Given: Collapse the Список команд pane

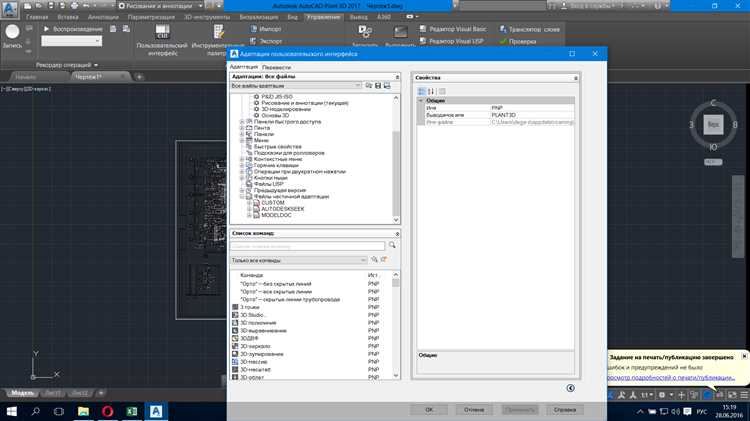Looking at the screenshot, I should click(397, 234).
